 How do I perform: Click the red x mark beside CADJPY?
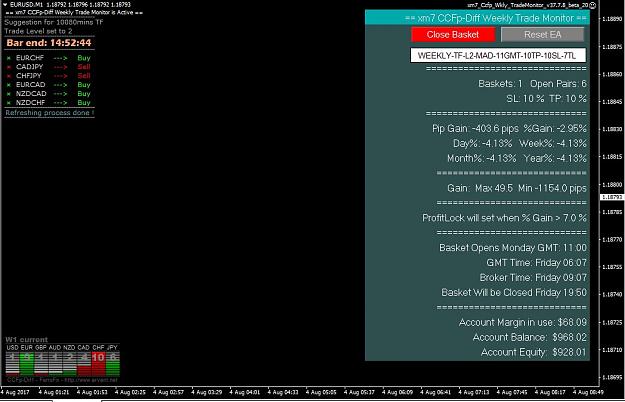tap(9, 67)
